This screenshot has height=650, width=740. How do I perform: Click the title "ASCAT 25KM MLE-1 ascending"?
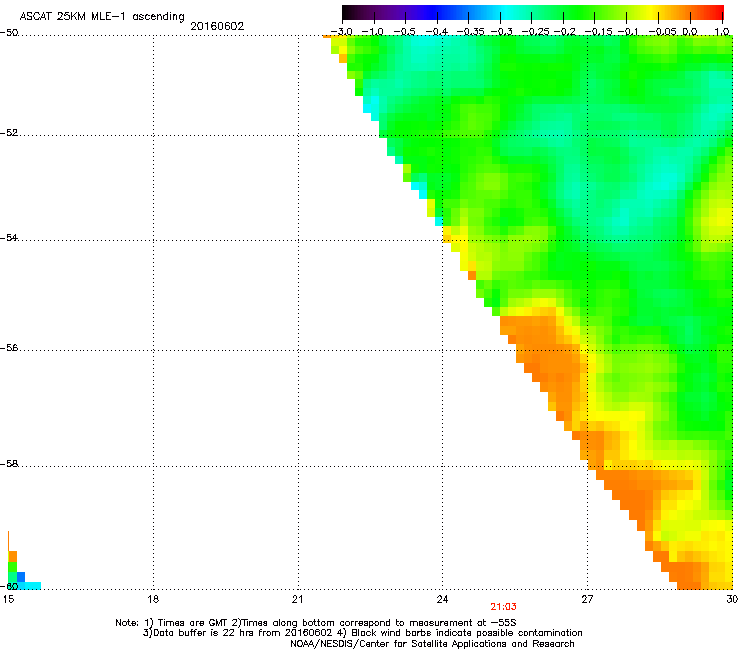[102, 16]
